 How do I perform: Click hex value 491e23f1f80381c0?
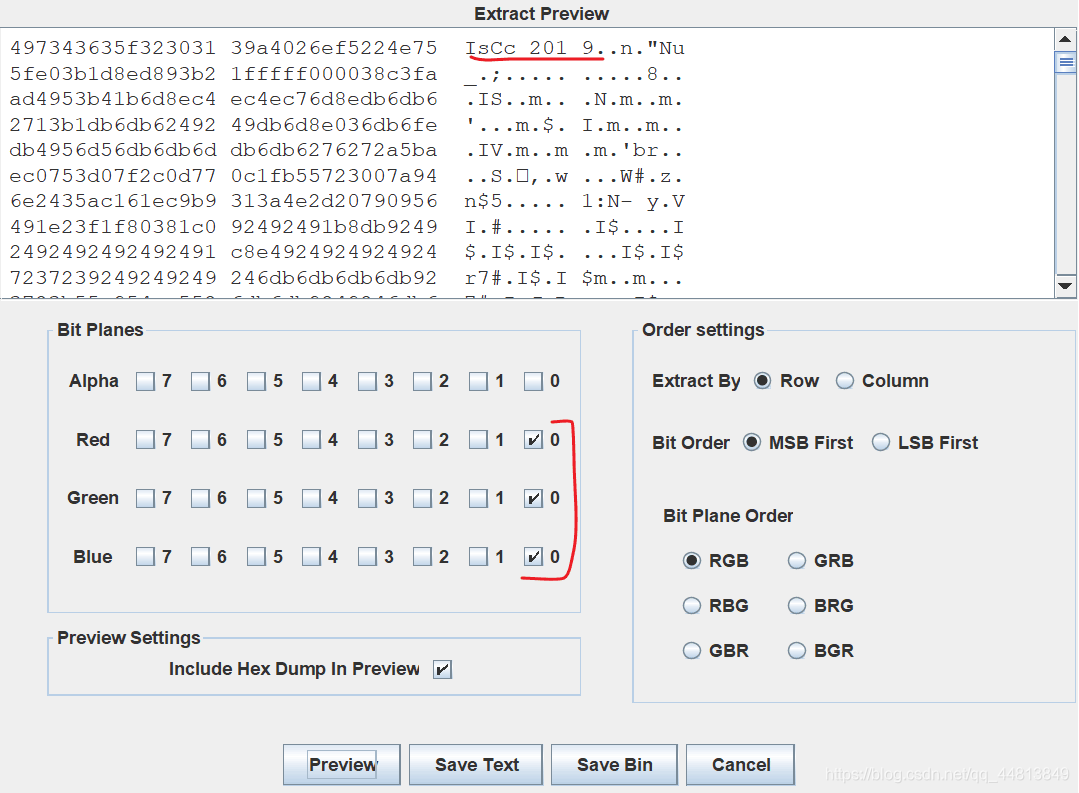point(113,226)
